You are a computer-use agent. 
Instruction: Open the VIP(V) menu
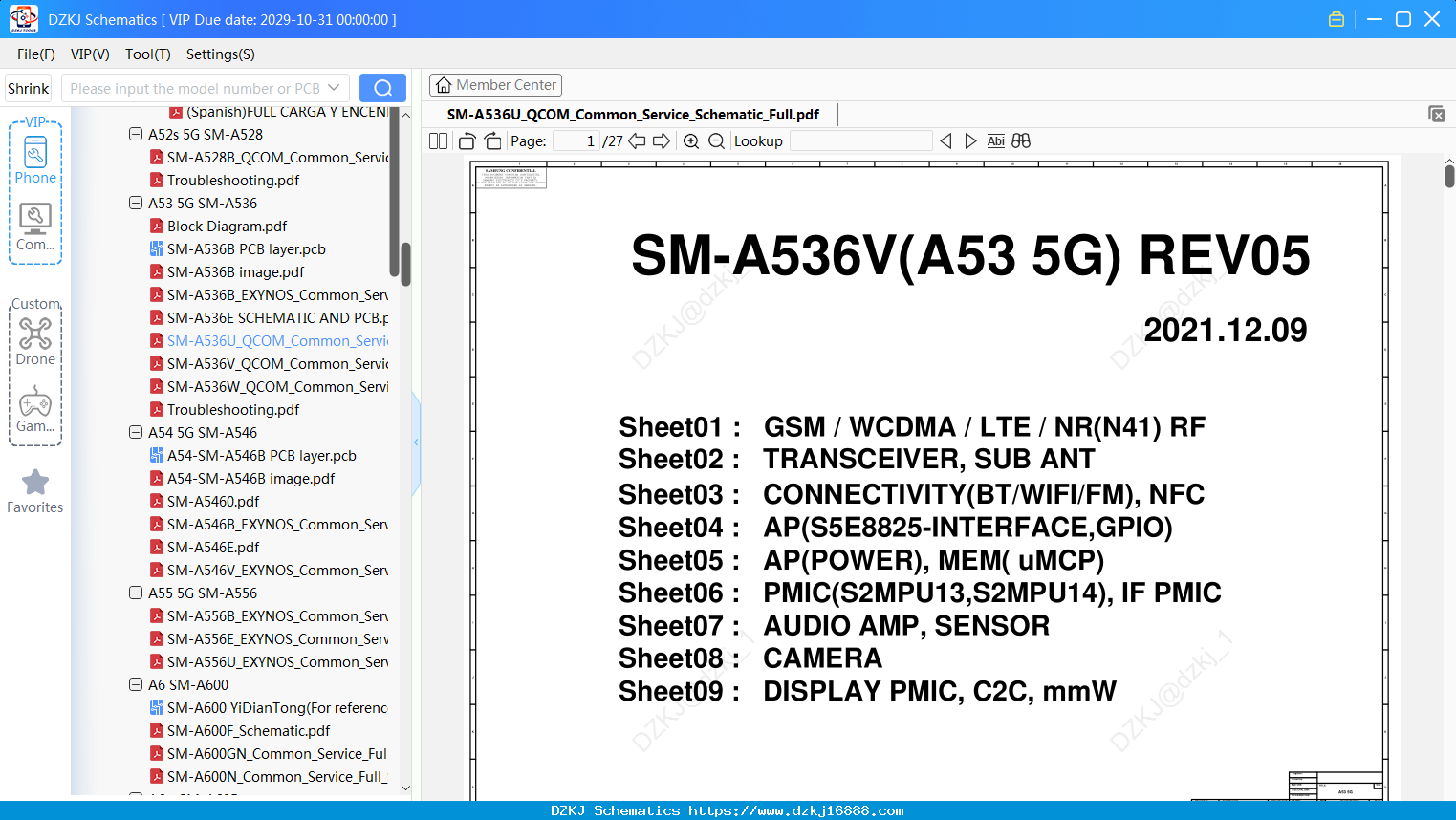[90, 54]
